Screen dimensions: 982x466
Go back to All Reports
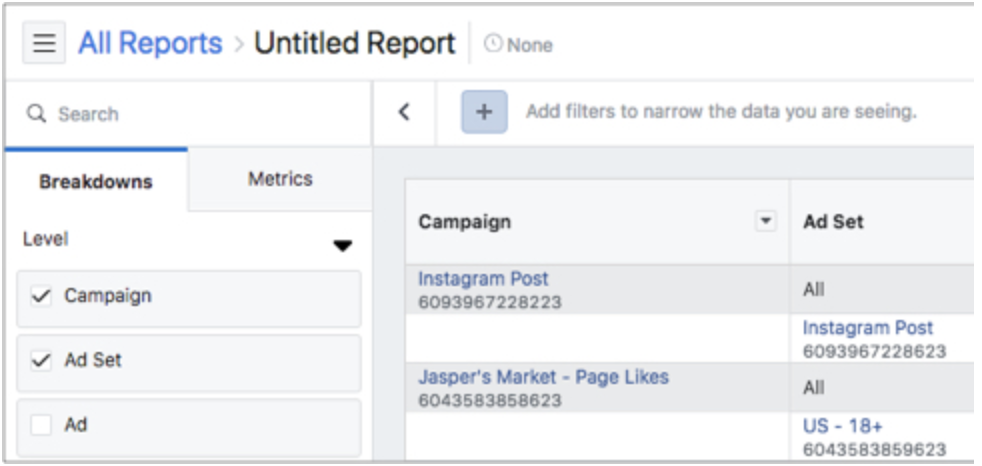150,44
